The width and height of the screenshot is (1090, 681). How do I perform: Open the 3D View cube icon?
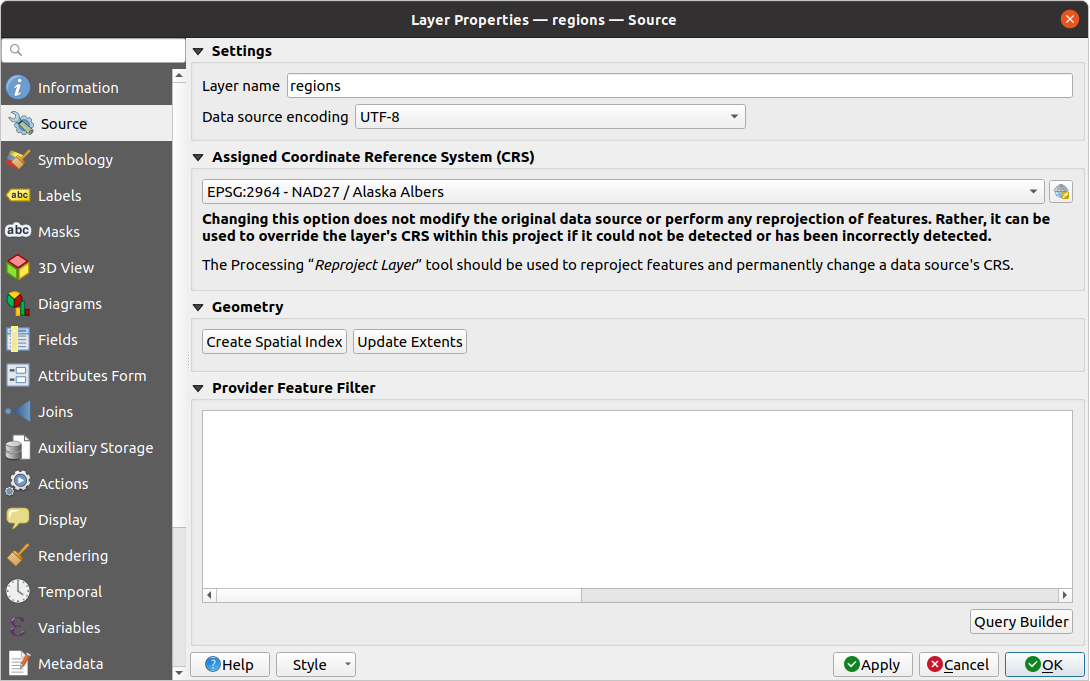click(18, 268)
